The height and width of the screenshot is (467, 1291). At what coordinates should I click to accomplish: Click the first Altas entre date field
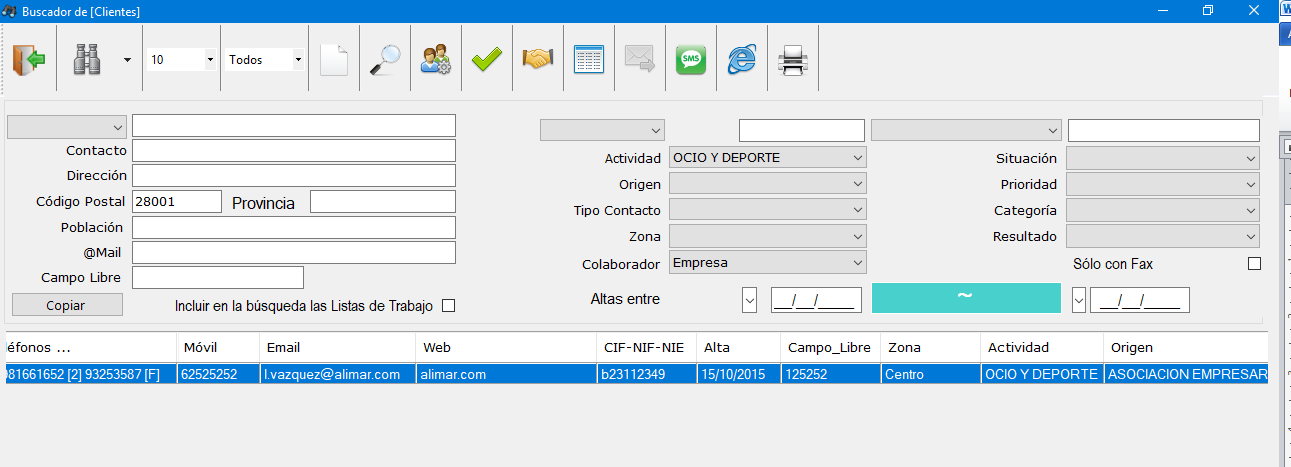coord(817,299)
